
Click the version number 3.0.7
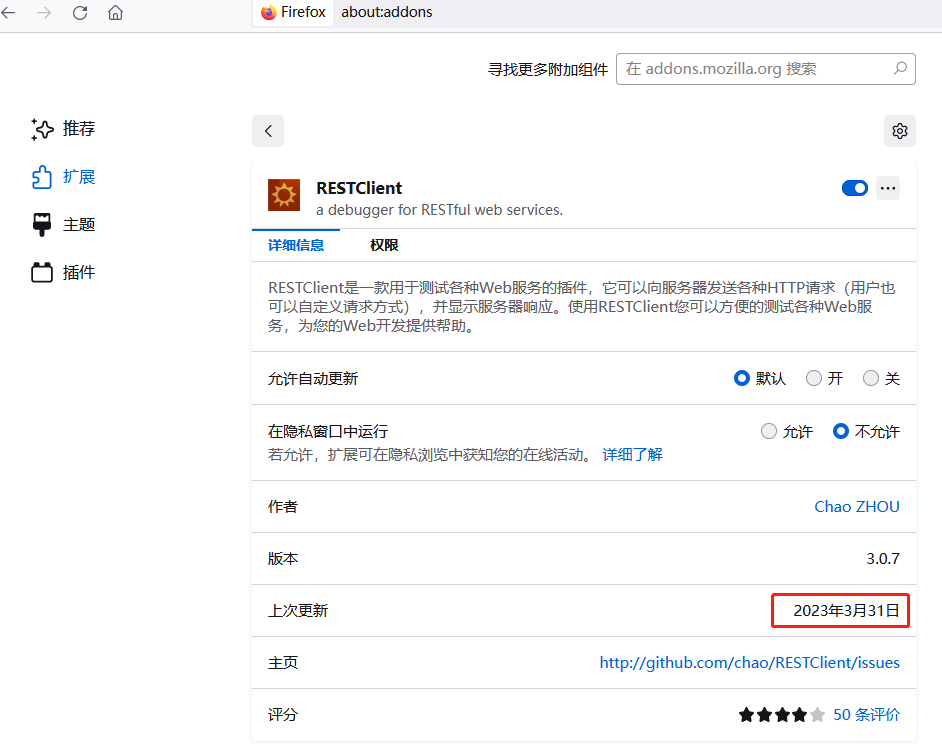[883, 558]
